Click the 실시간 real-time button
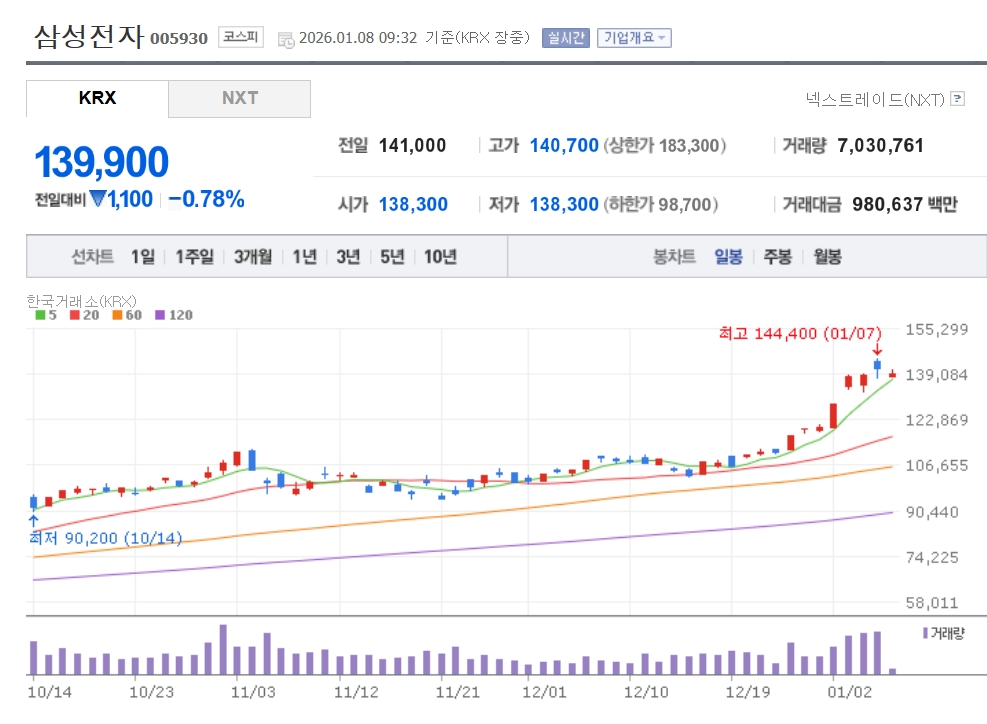The image size is (987, 724). tap(566, 38)
